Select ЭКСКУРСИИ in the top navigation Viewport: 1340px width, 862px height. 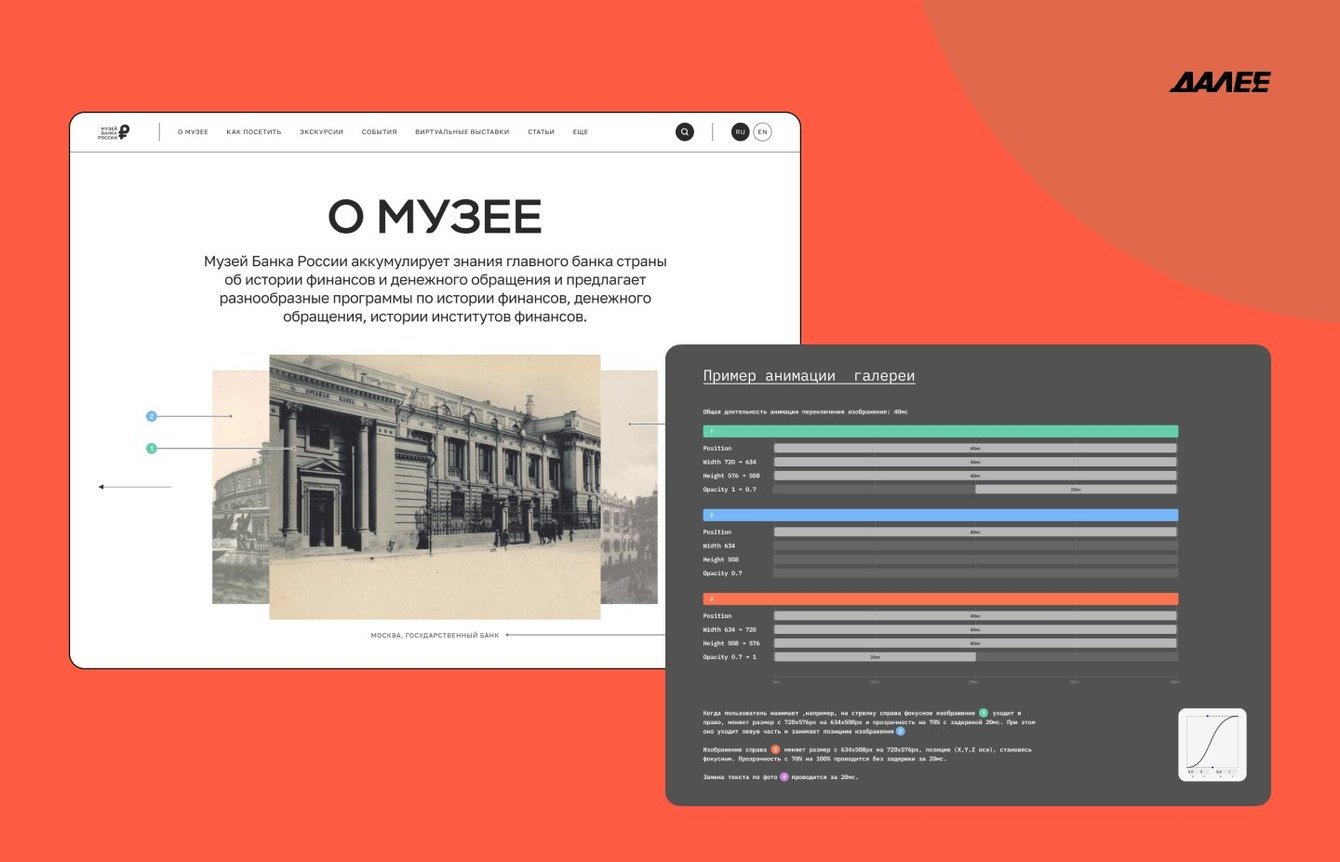pos(321,132)
